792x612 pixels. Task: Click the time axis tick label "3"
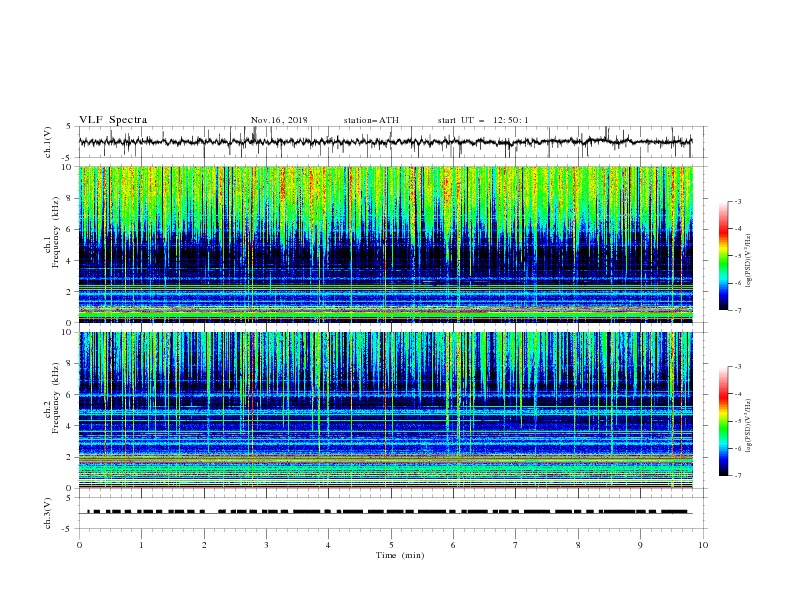coord(266,545)
